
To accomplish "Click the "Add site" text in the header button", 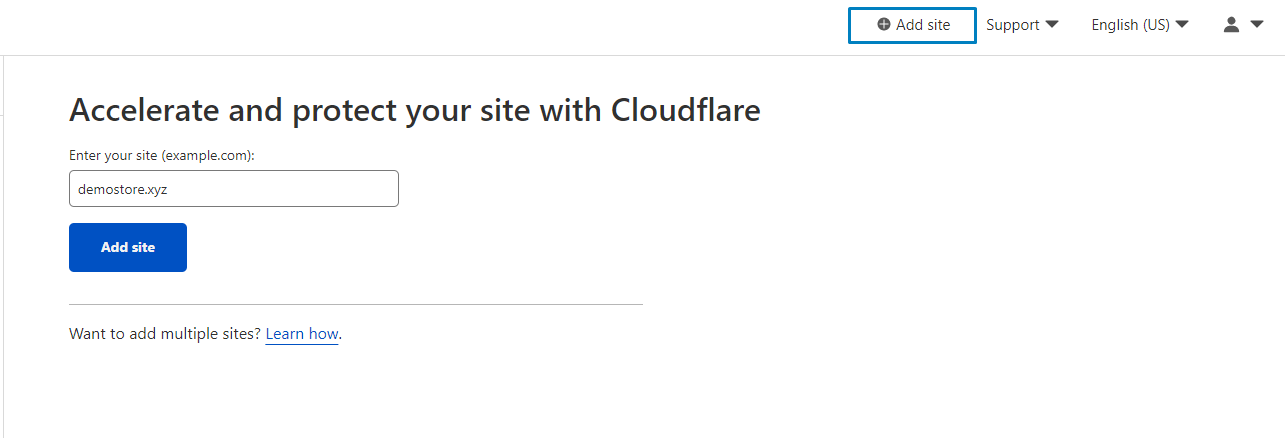I will click(x=923, y=25).
